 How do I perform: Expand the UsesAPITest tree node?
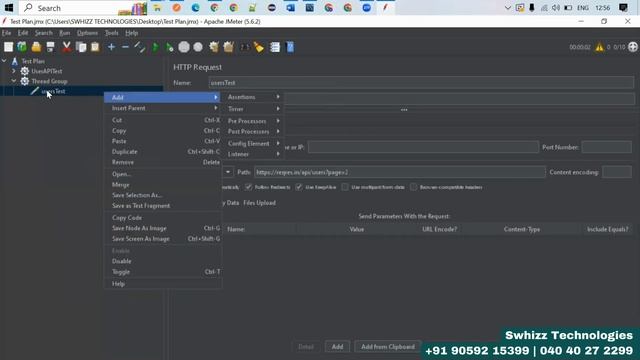coord(14,71)
